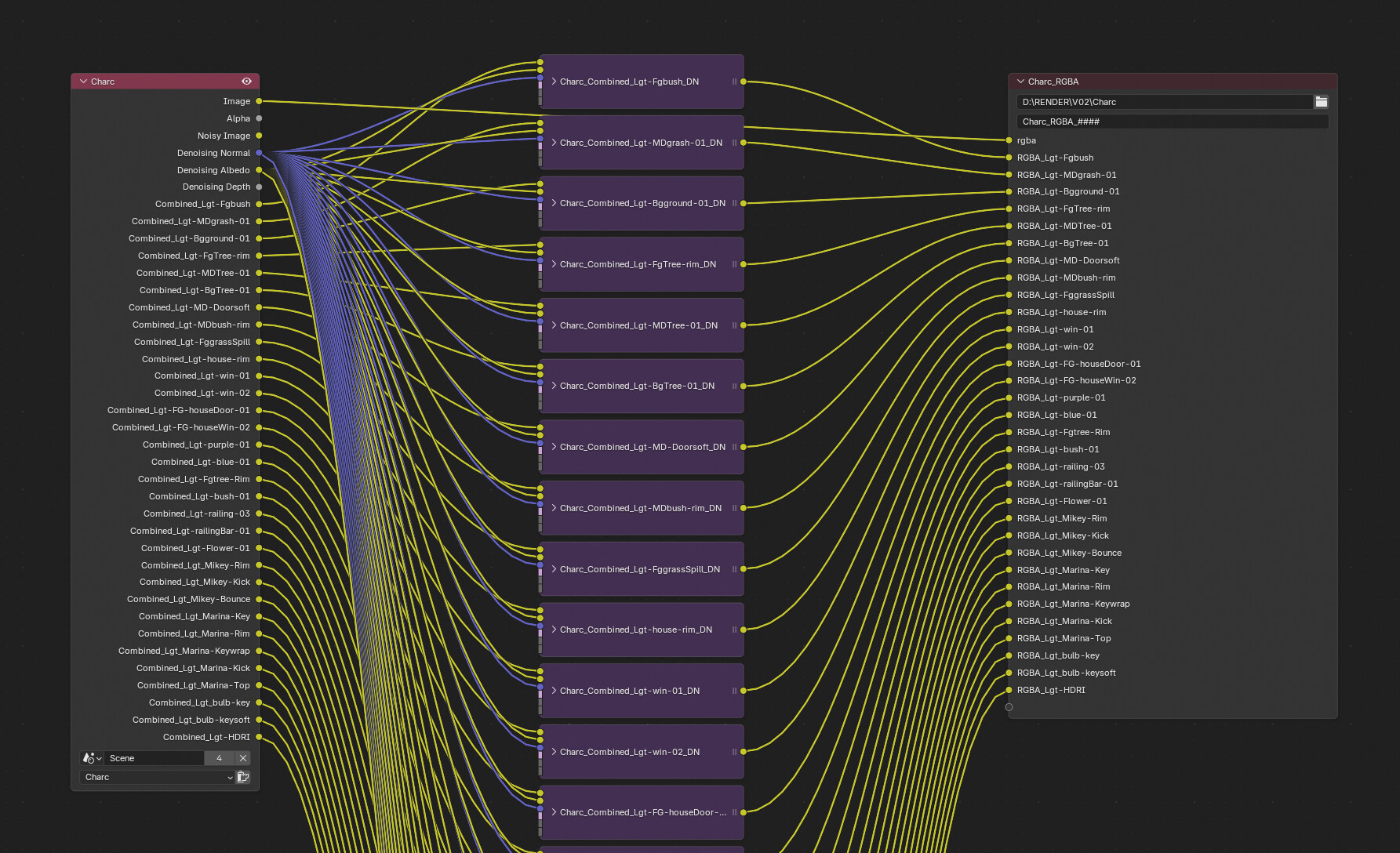Click the render active scene icon beside the Charc view layer dropdown

point(243,777)
